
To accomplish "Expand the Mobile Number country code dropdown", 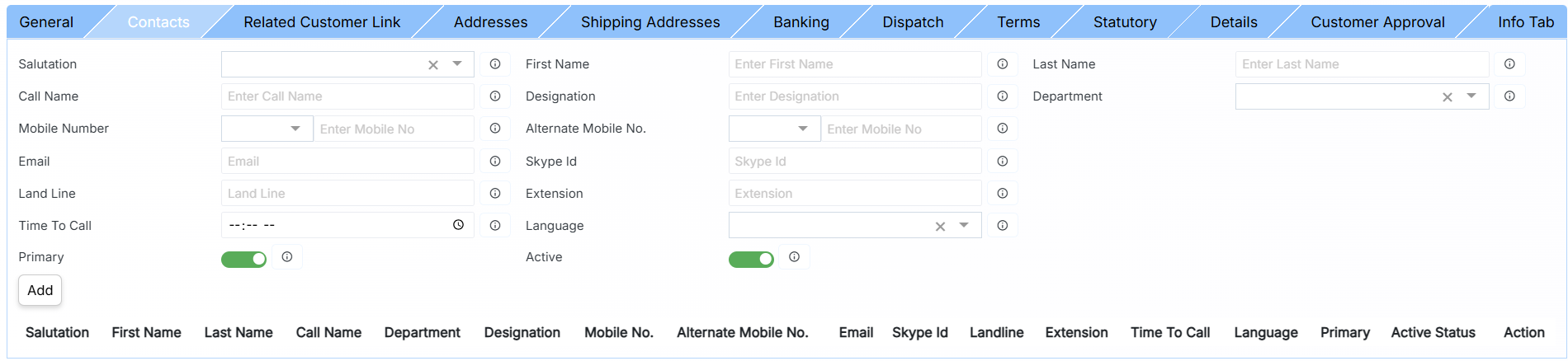I will (x=295, y=129).
